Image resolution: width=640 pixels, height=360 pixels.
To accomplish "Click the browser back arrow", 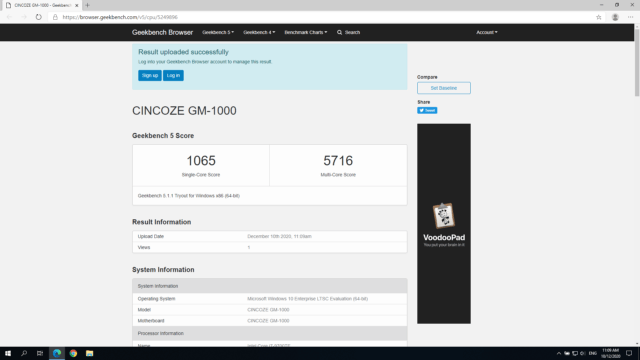I will coord(9,17).
